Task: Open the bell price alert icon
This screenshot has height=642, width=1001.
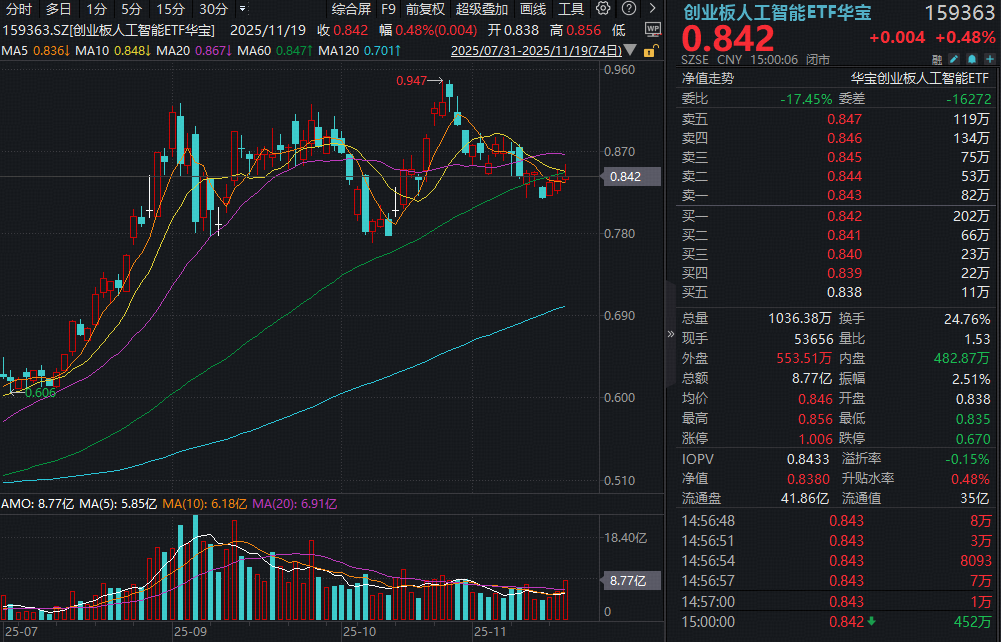Action: (x=970, y=59)
